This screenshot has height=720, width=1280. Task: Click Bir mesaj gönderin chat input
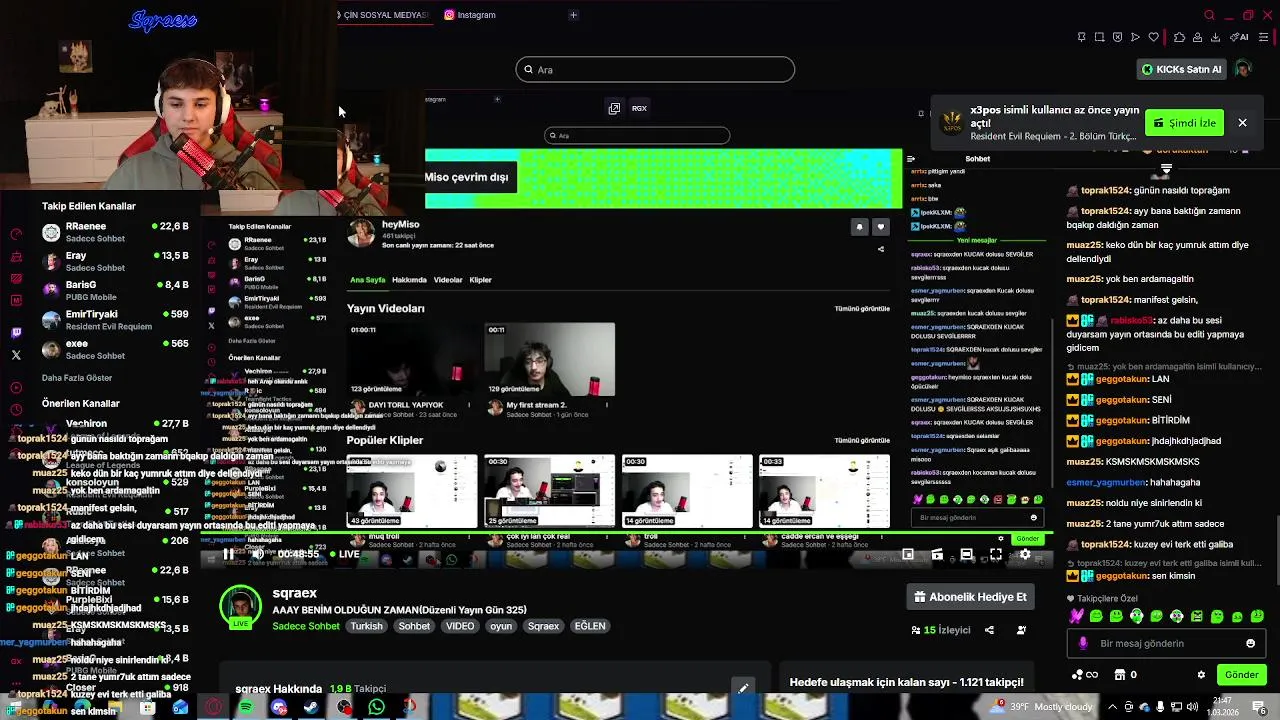pyautogui.click(x=1166, y=644)
